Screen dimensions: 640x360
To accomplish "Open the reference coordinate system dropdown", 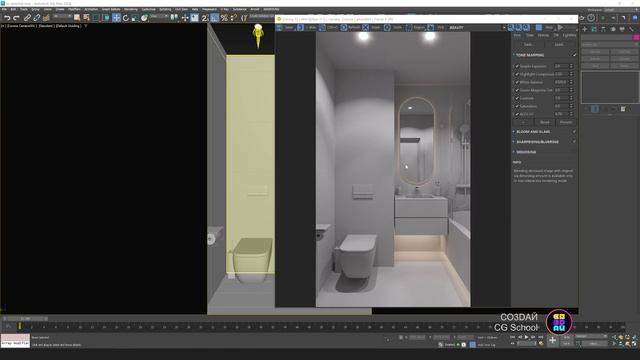I will coord(159,16).
